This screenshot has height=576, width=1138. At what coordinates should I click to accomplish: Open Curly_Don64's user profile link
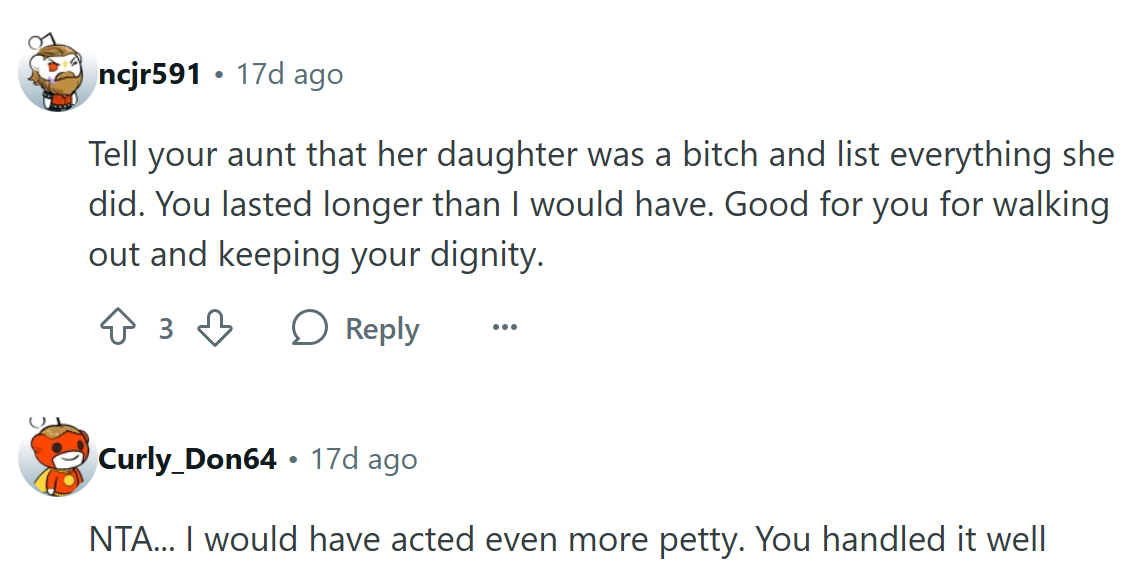click(187, 459)
